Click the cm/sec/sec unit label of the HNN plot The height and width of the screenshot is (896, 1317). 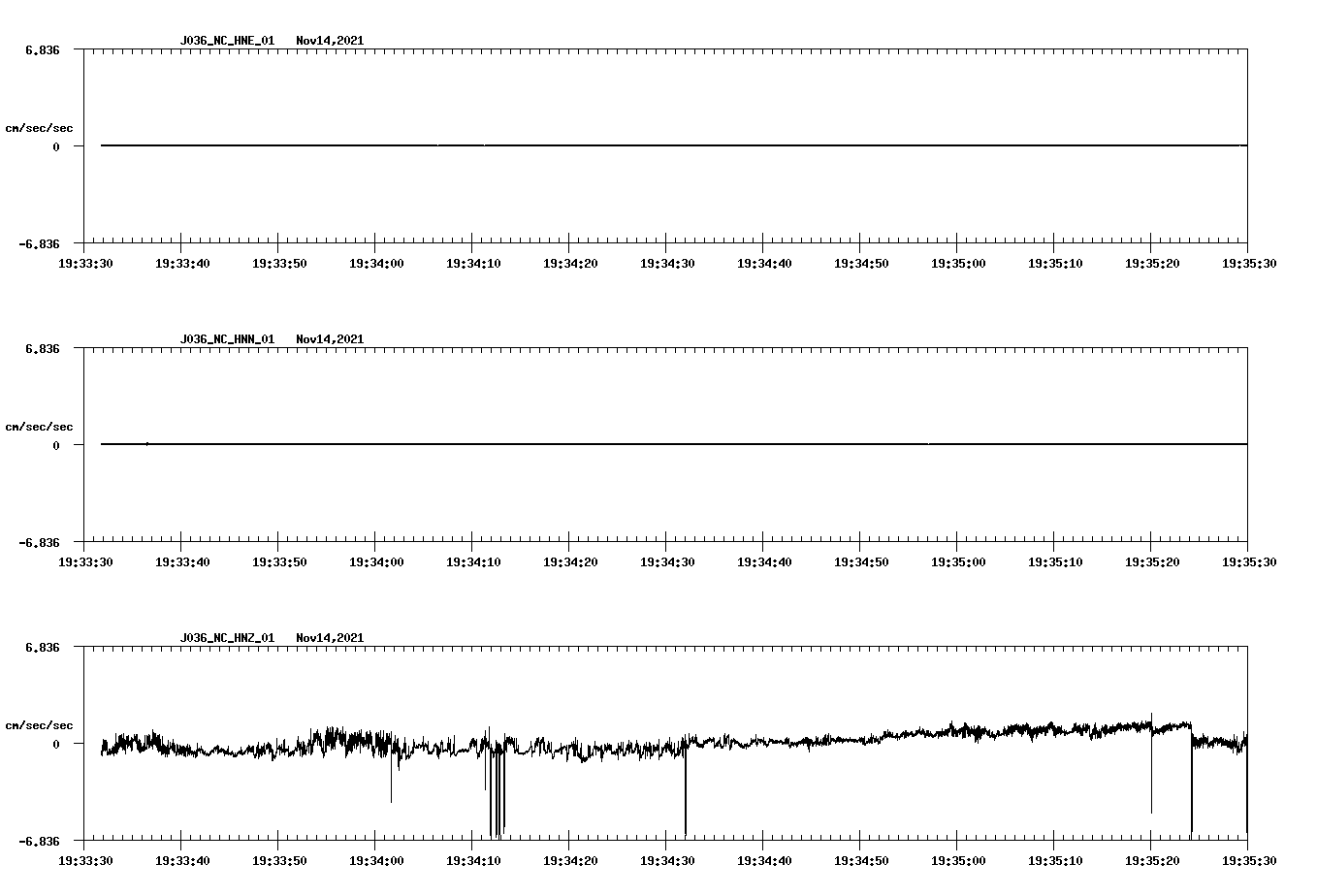(x=39, y=427)
